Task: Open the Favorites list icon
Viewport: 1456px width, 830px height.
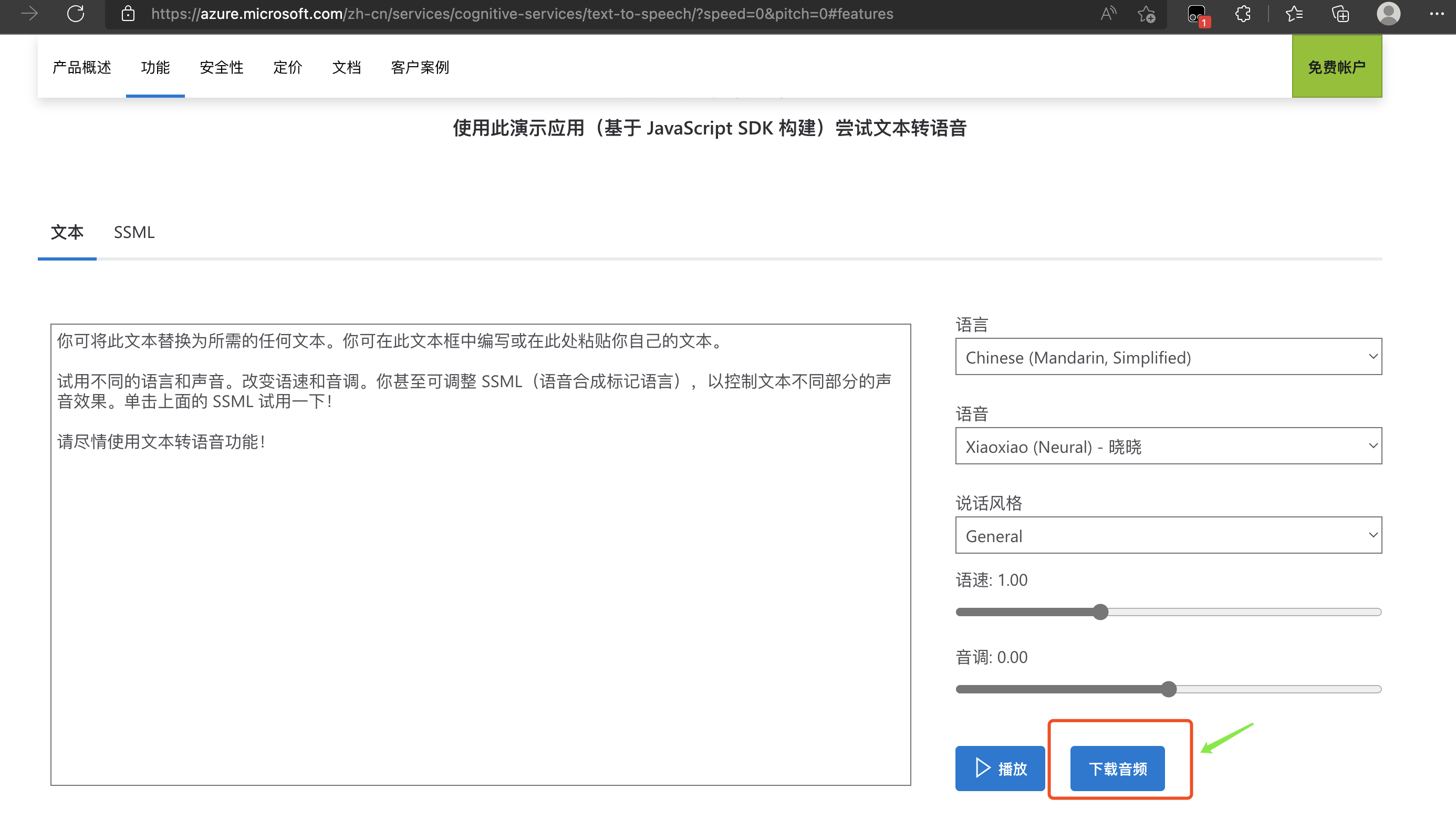Action: pos(1294,14)
